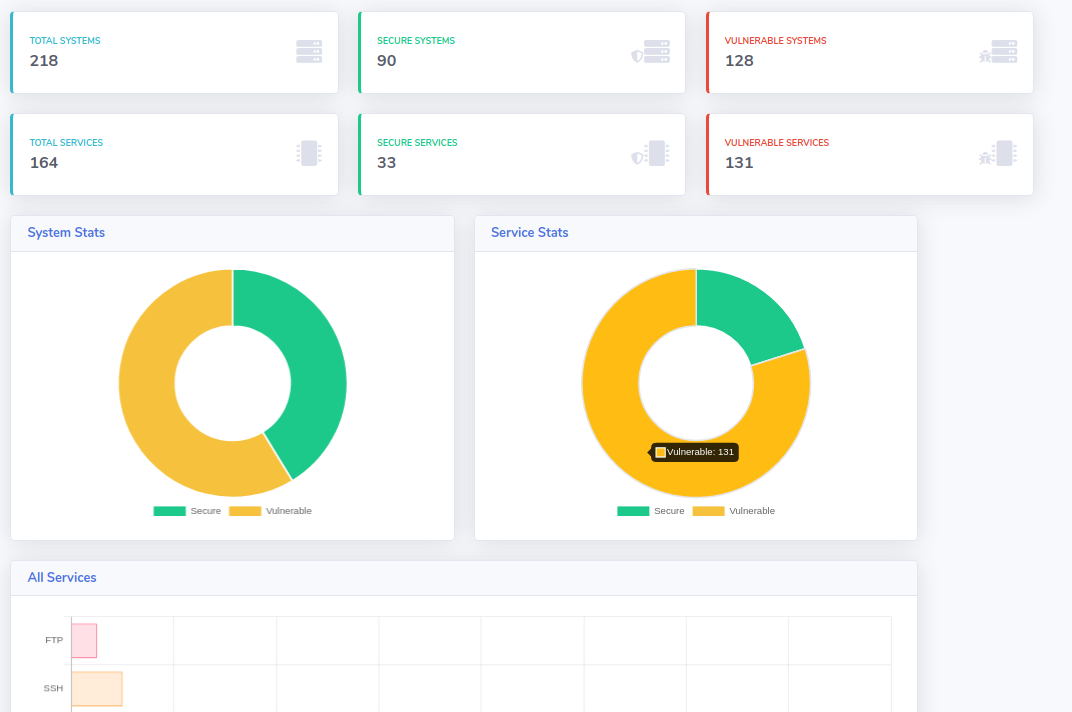Click the Secure legend label in Service Stats
The width and height of the screenshot is (1072, 712).
coord(669,511)
